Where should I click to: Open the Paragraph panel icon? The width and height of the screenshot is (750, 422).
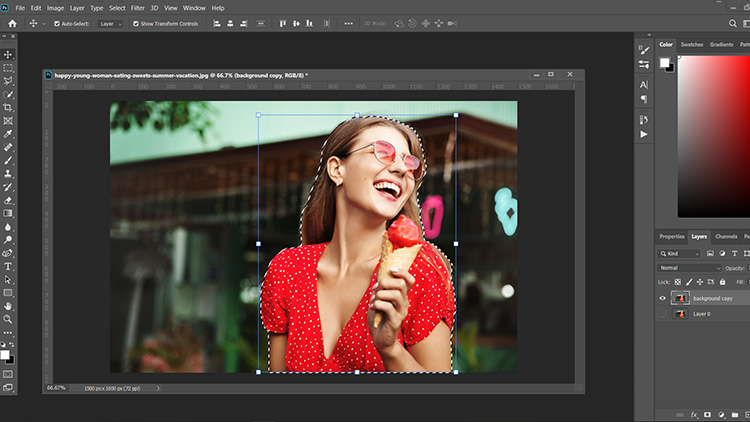[x=644, y=99]
